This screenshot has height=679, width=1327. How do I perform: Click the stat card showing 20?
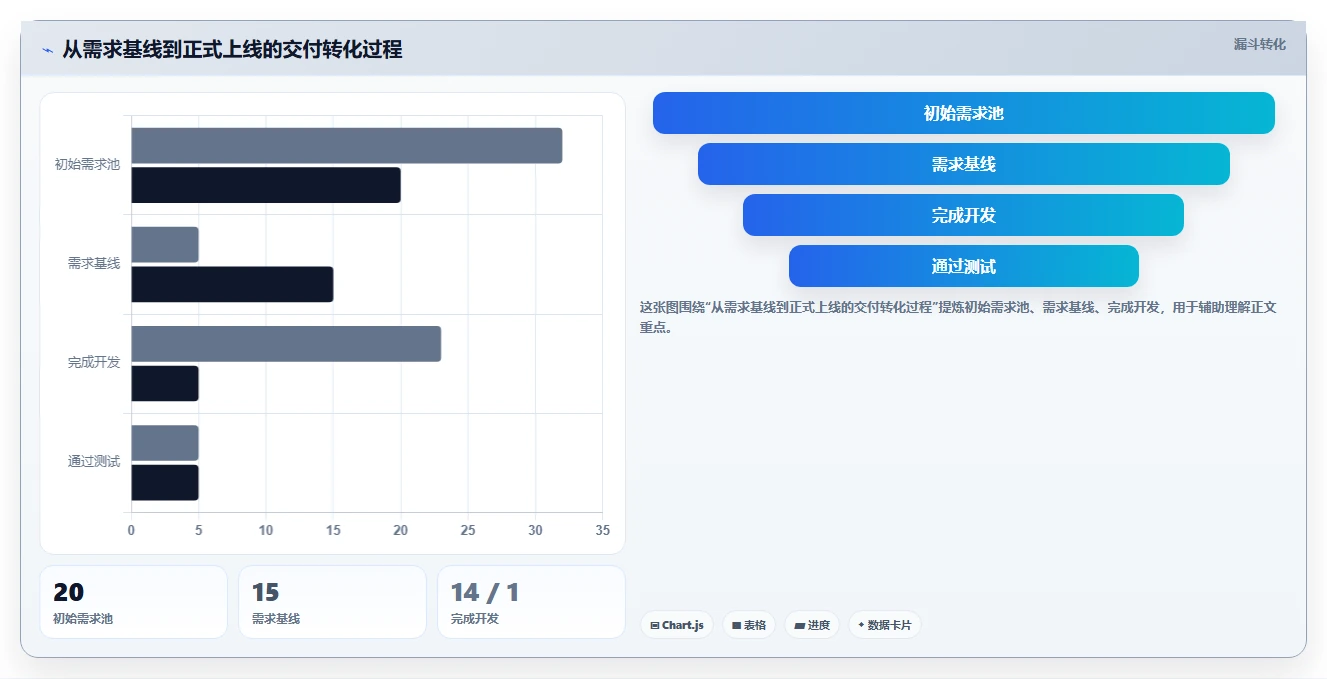click(x=134, y=602)
